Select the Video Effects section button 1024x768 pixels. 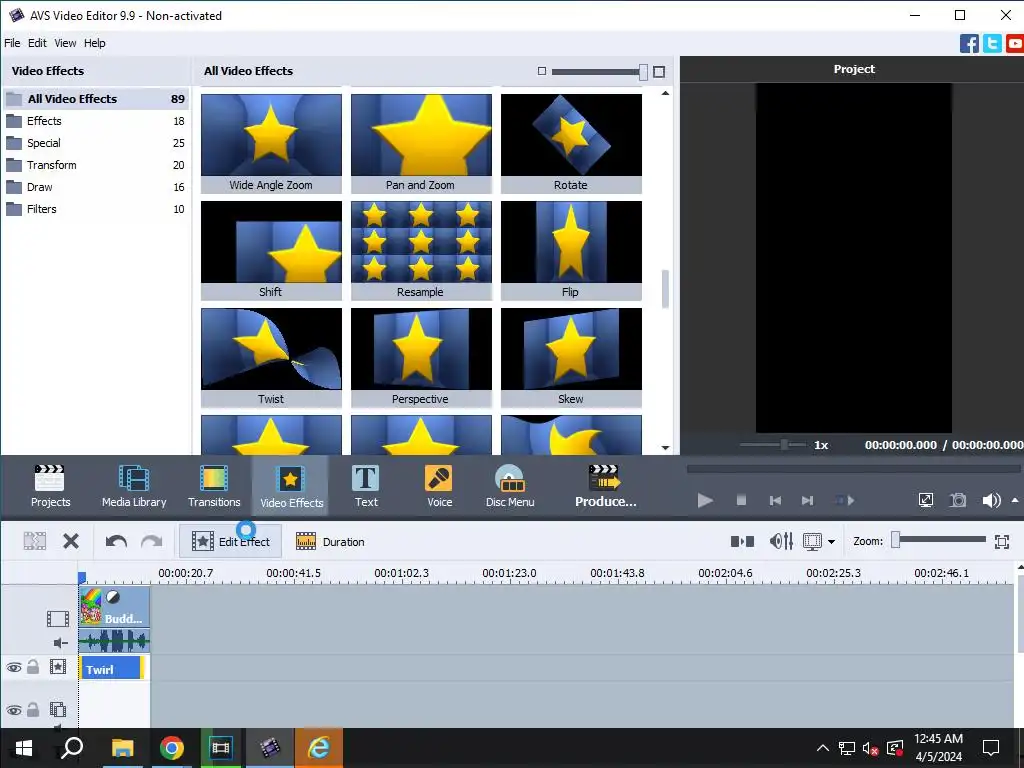[291, 486]
